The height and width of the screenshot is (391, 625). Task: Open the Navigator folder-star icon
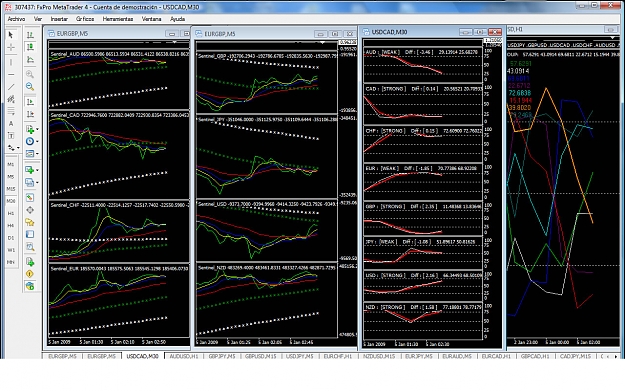click(x=30, y=222)
